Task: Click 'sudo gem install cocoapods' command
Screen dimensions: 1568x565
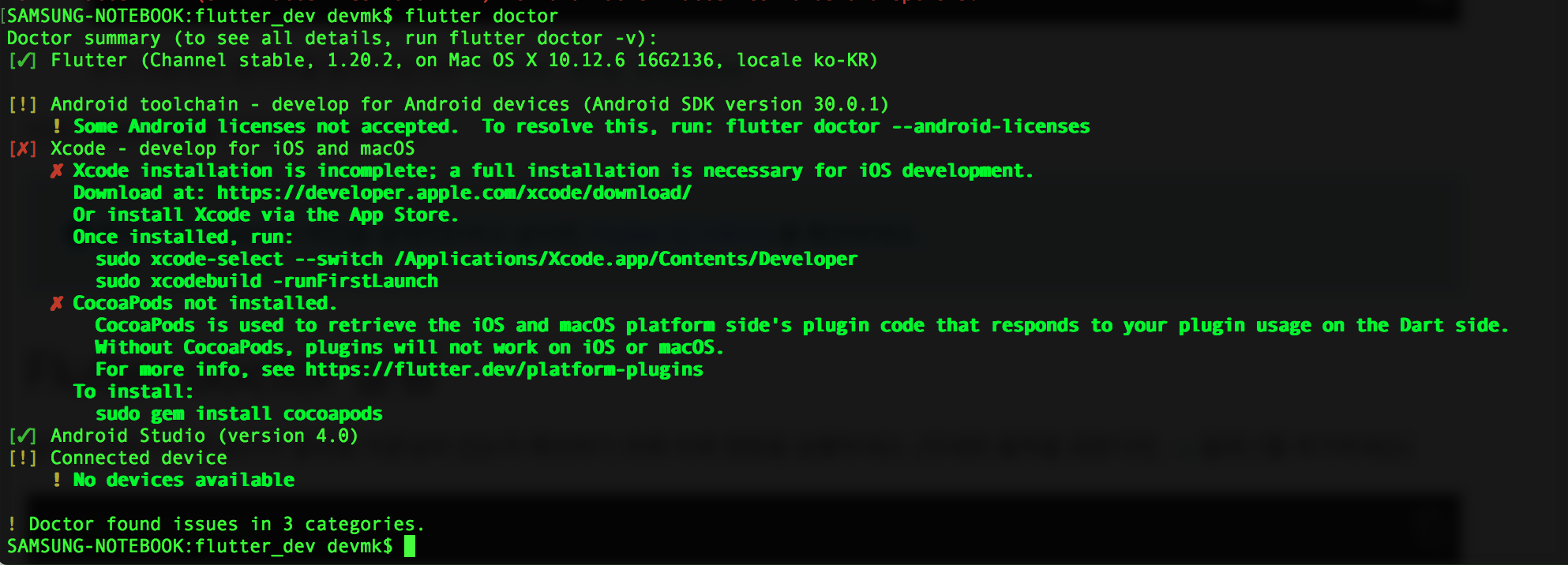Action: coord(239,413)
